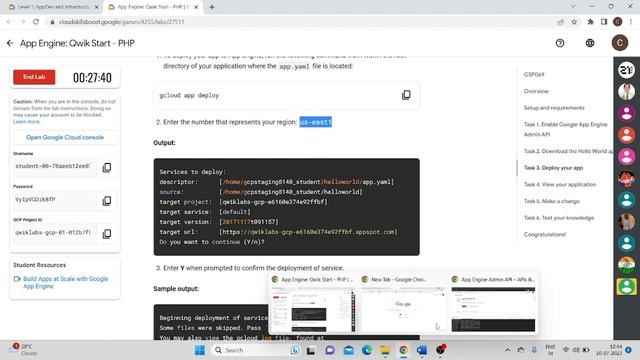
Task: Open network and volume quick settings
Action: pos(576,350)
